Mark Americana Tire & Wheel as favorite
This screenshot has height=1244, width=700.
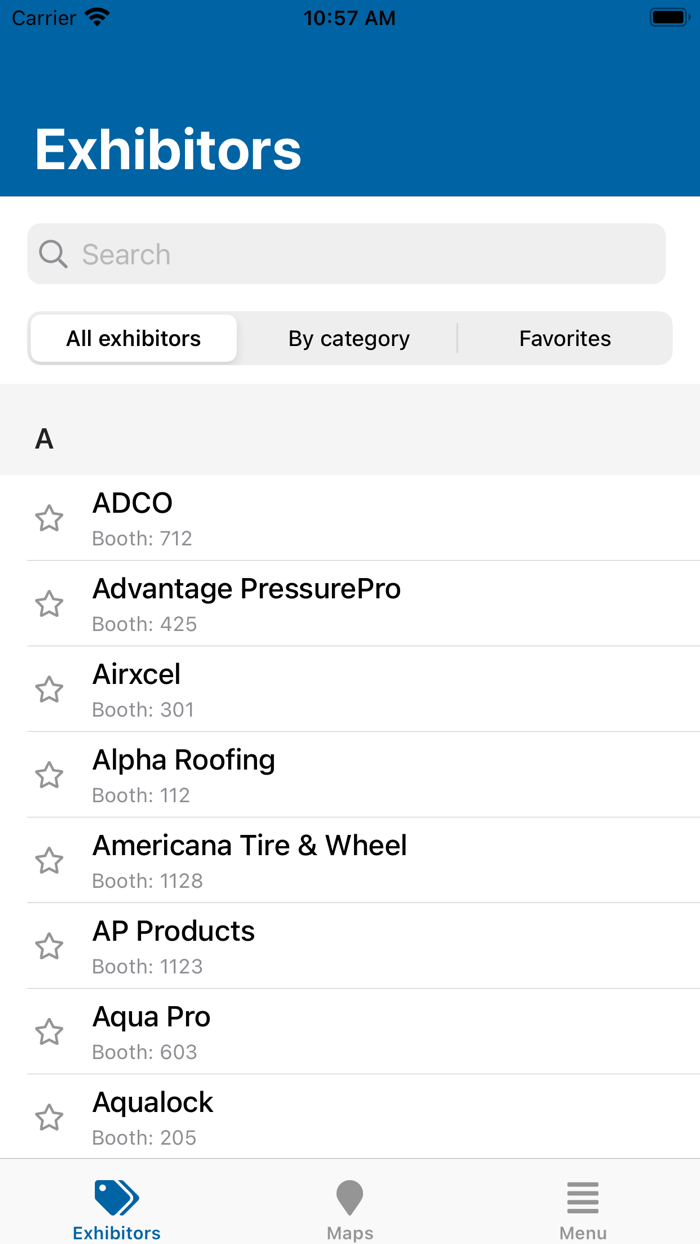tap(49, 861)
